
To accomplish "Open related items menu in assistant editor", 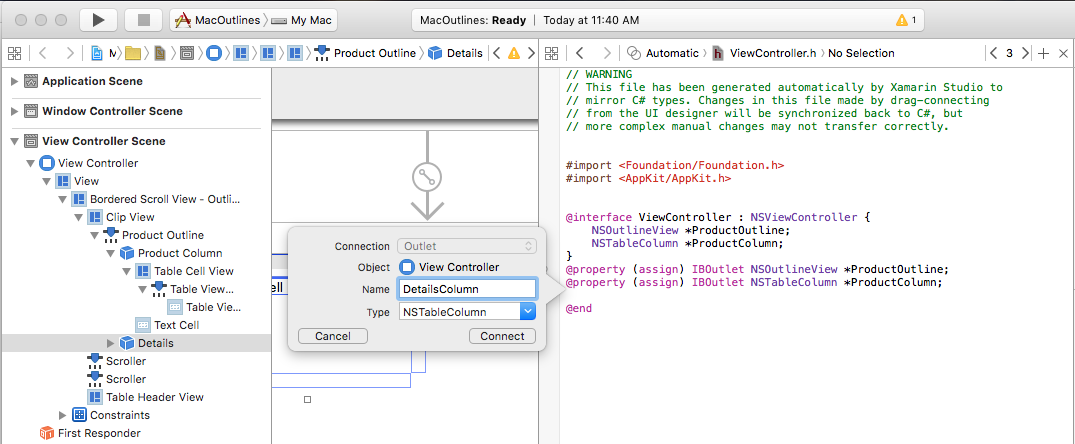I will [x=551, y=53].
